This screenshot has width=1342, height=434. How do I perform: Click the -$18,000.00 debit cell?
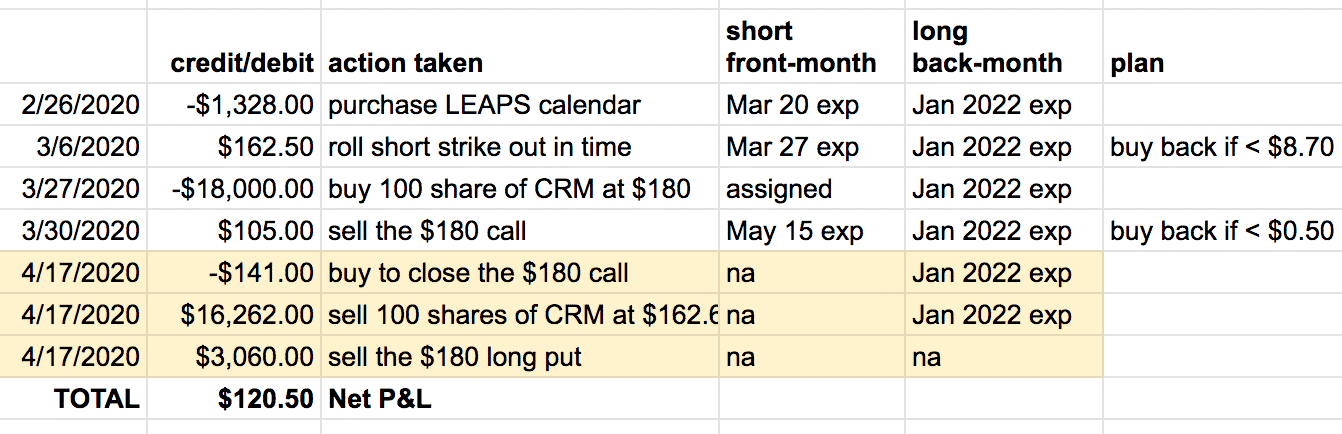click(x=234, y=189)
